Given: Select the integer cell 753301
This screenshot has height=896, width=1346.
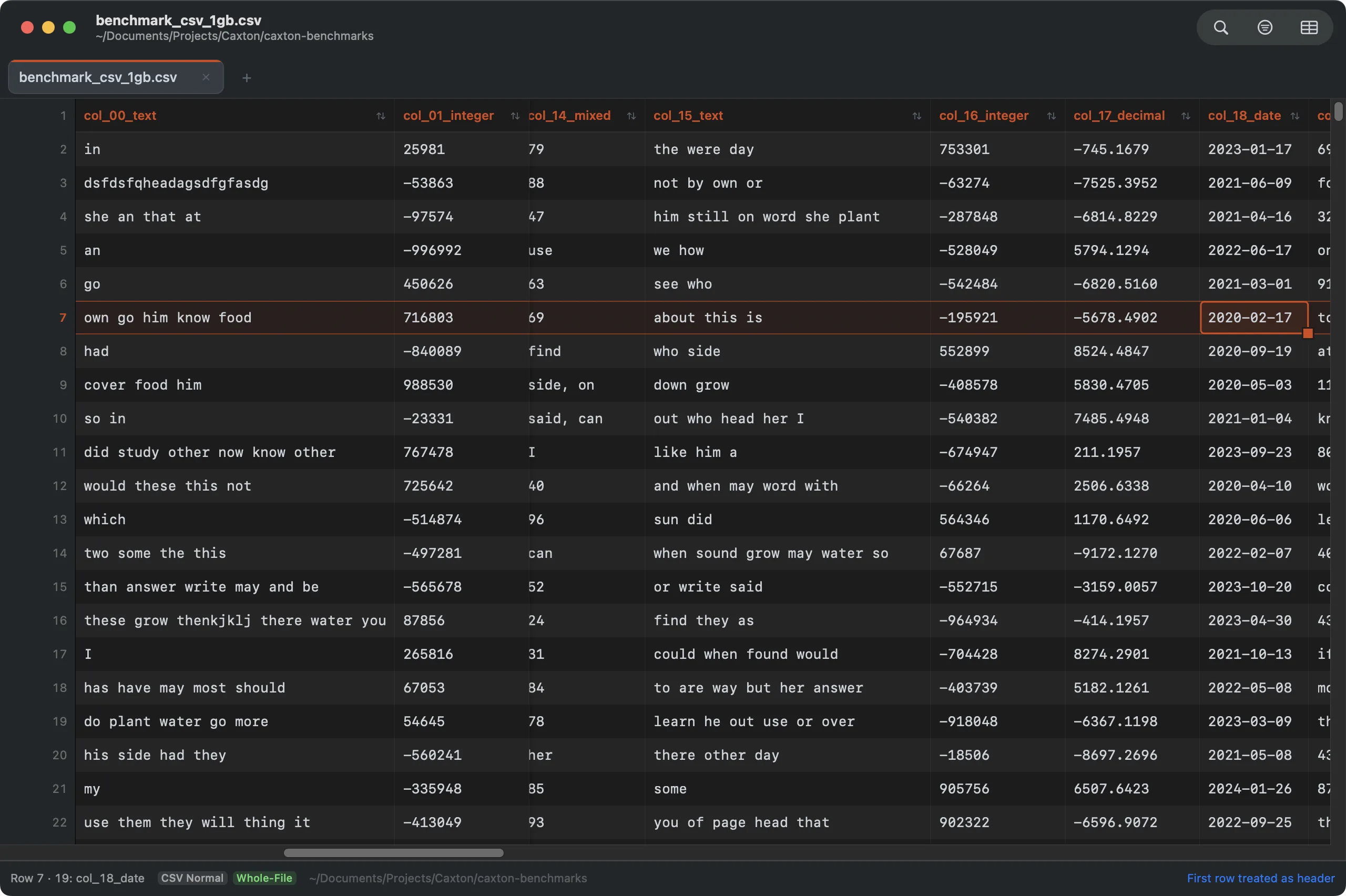Looking at the screenshot, I should (997, 149).
